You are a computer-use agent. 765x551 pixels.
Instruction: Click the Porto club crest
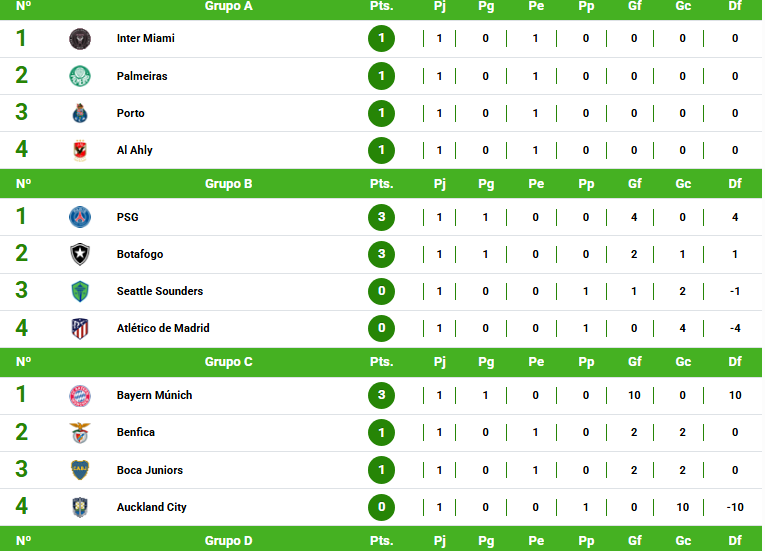(80, 113)
